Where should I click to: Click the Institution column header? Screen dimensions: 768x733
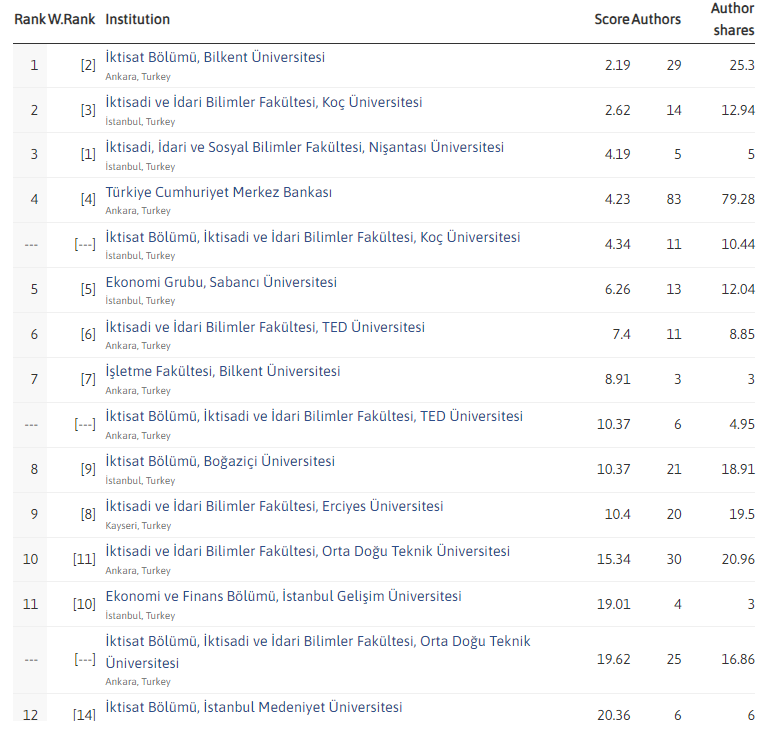pos(138,20)
